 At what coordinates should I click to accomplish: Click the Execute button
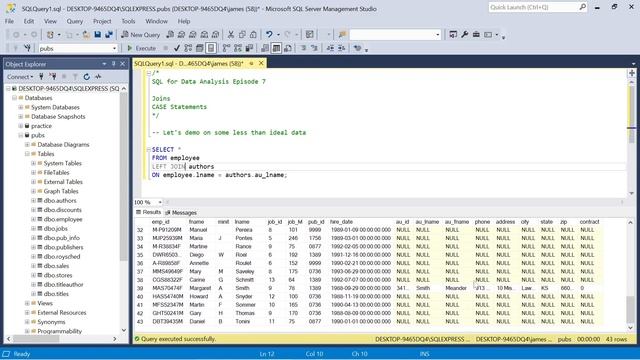(142, 48)
